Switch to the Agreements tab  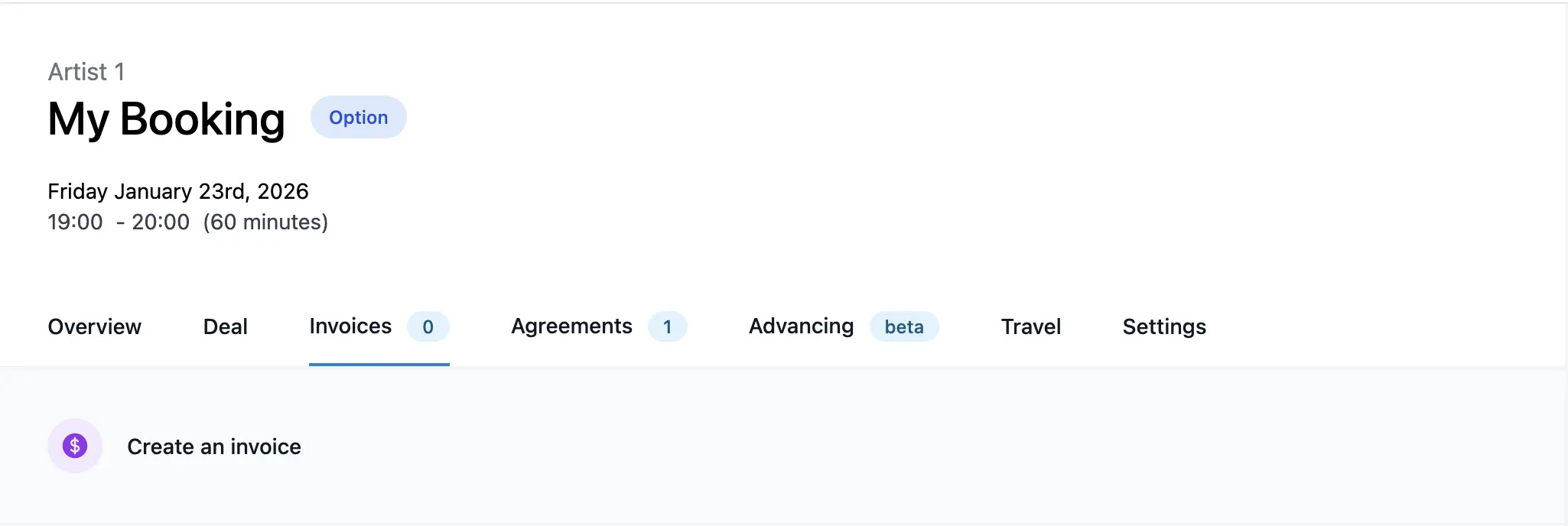571,326
